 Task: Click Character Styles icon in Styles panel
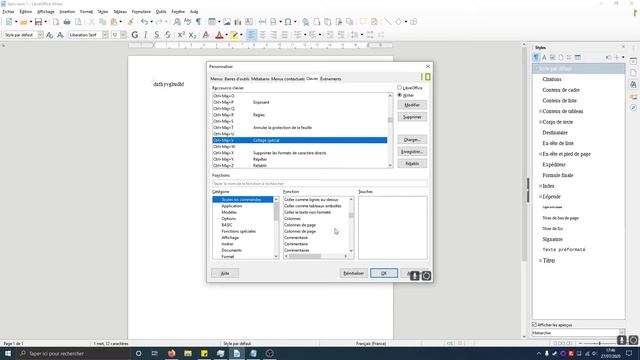pyautogui.click(x=544, y=58)
